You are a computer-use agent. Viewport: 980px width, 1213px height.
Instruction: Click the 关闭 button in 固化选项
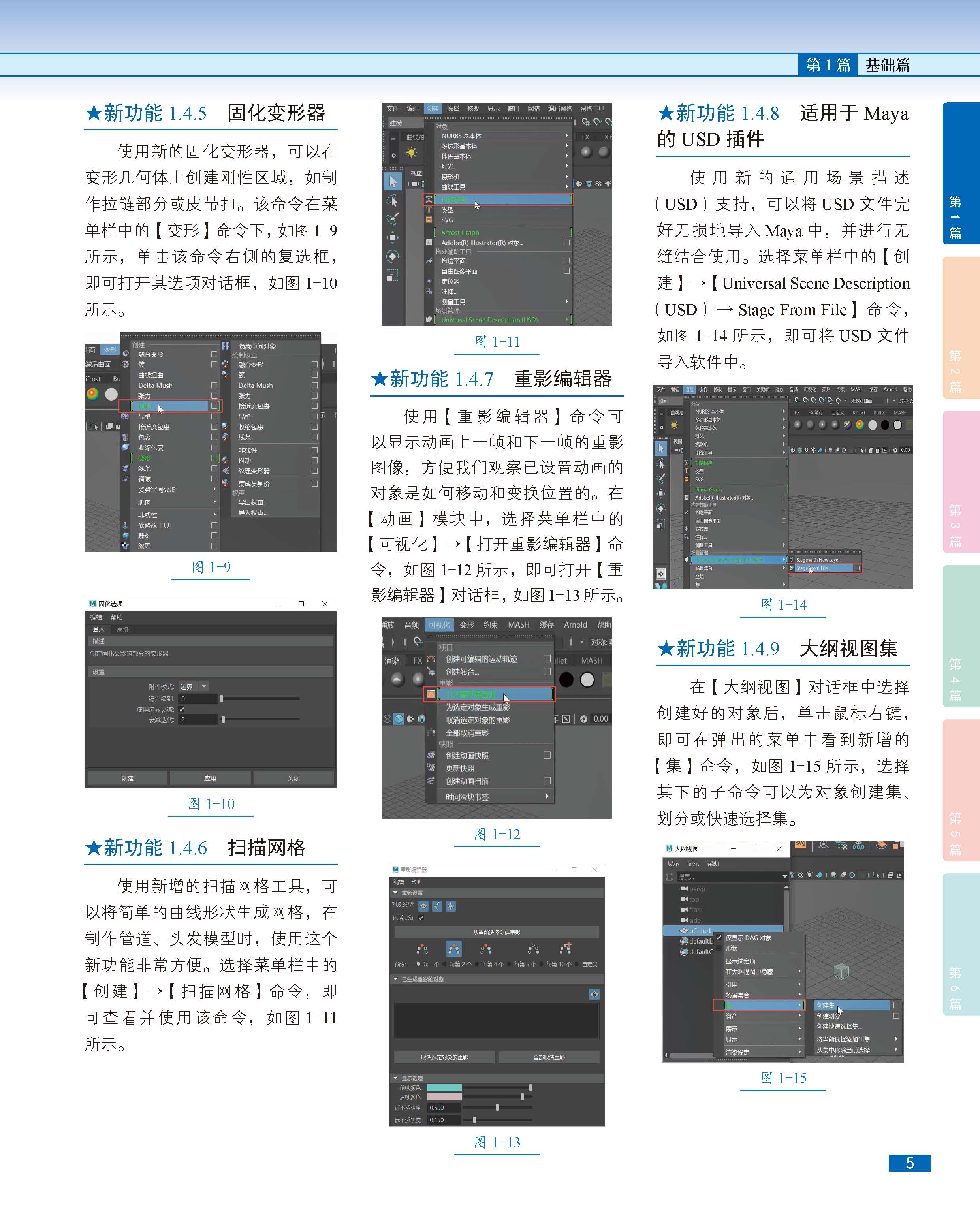[293, 779]
